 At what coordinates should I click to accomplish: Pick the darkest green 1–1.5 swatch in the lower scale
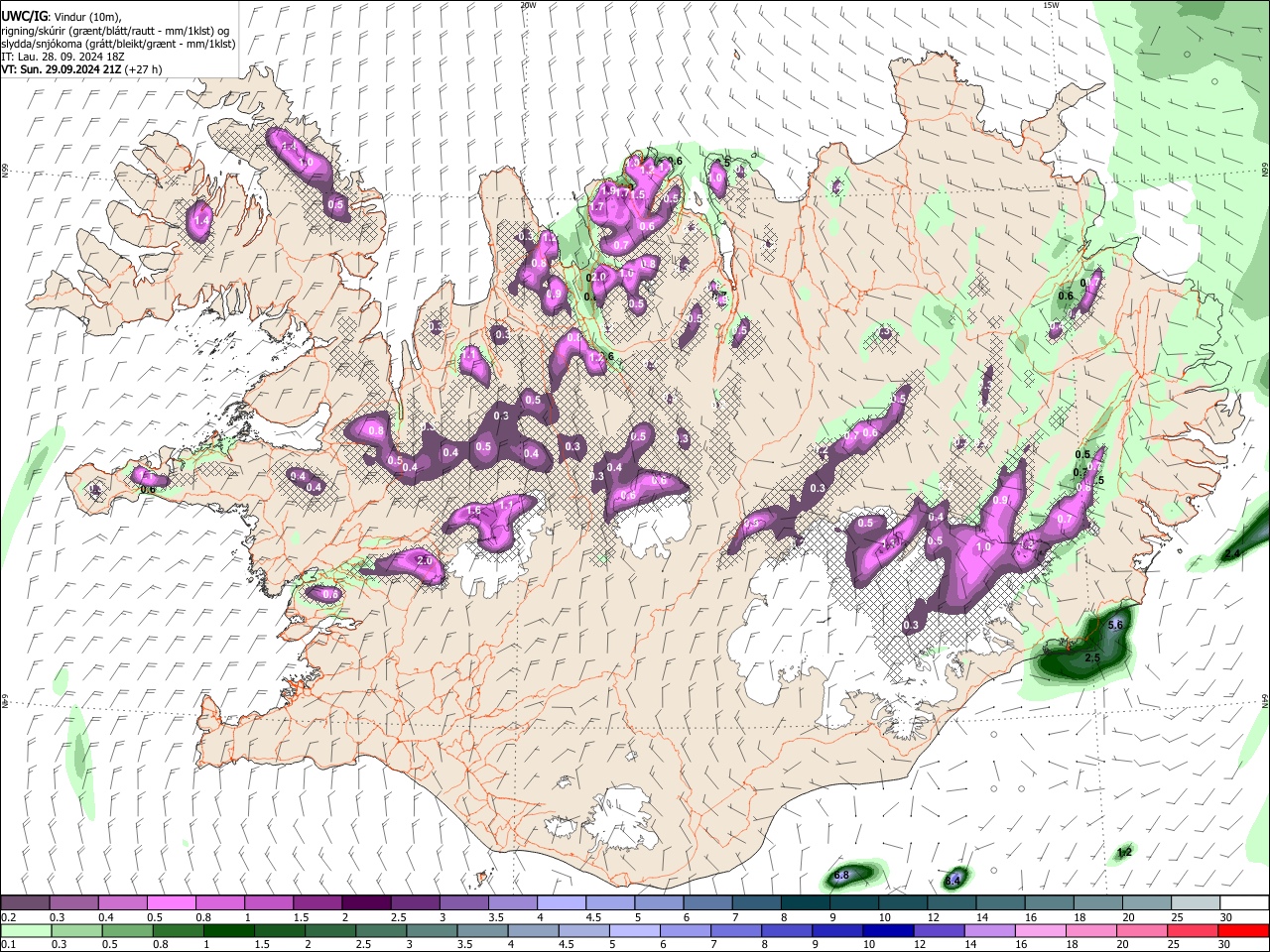[229, 930]
